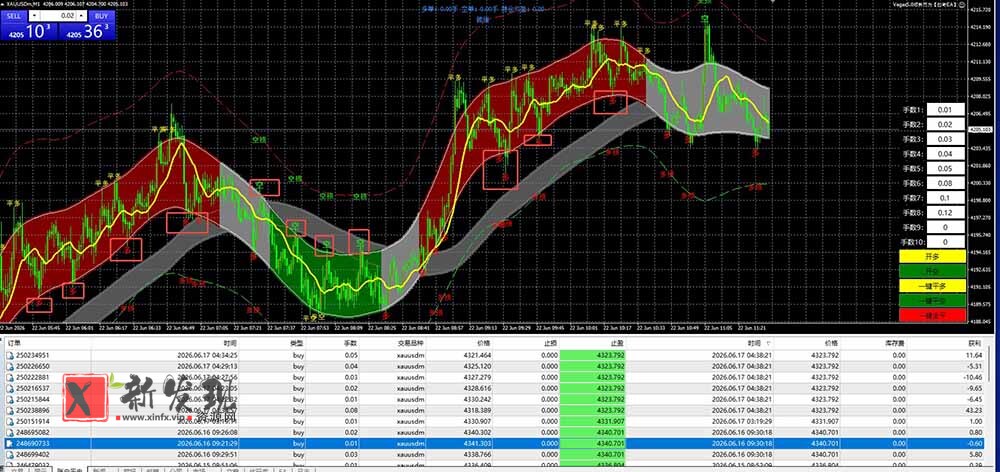Image resolution: width=1000 pixels, height=472 pixels.
Task: Click the 手数3 field showing 0.03
Action: tap(946, 139)
